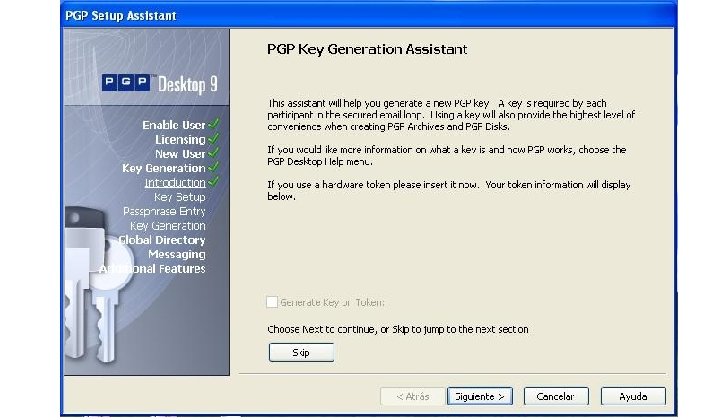Image resolution: width=720 pixels, height=420 pixels.
Task: Select bold Key Generation heading in sidebar
Action: click(163, 168)
